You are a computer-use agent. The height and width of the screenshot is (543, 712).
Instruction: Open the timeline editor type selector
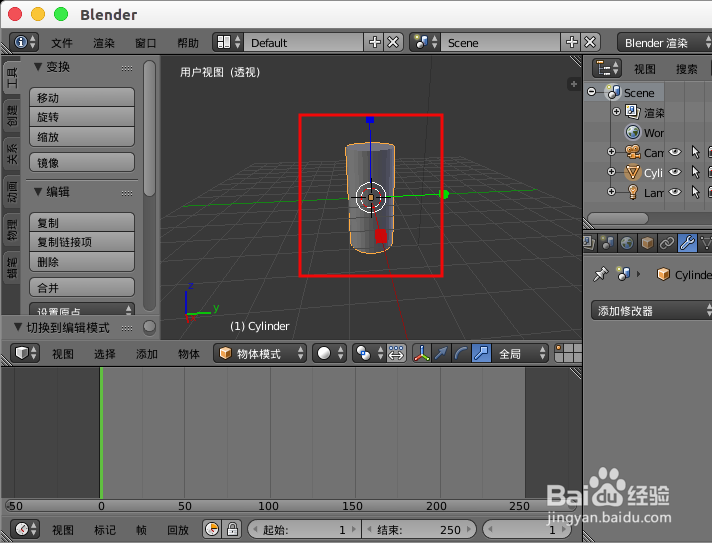tap(25, 529)
